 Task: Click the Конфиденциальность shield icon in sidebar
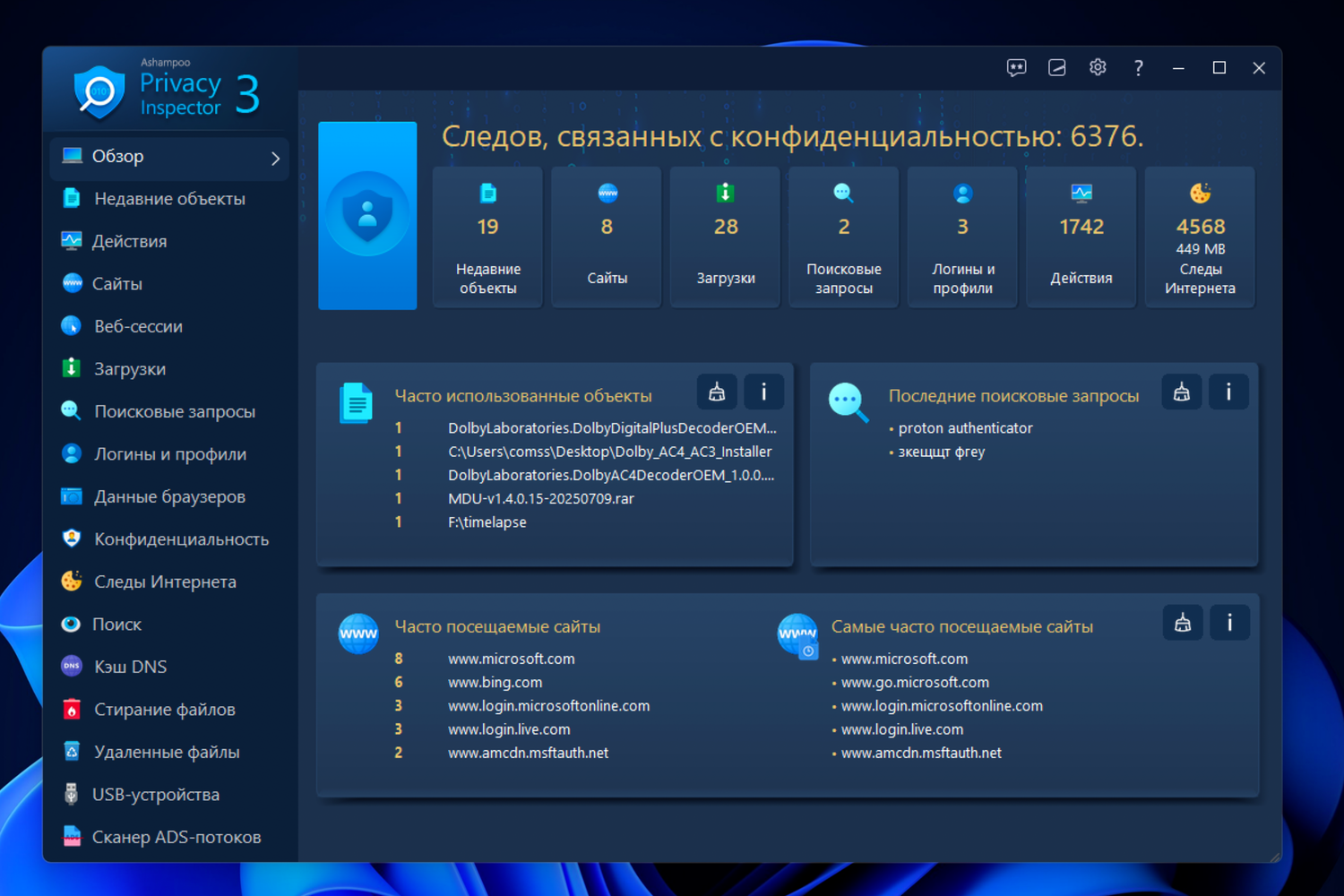coord(72,539)
